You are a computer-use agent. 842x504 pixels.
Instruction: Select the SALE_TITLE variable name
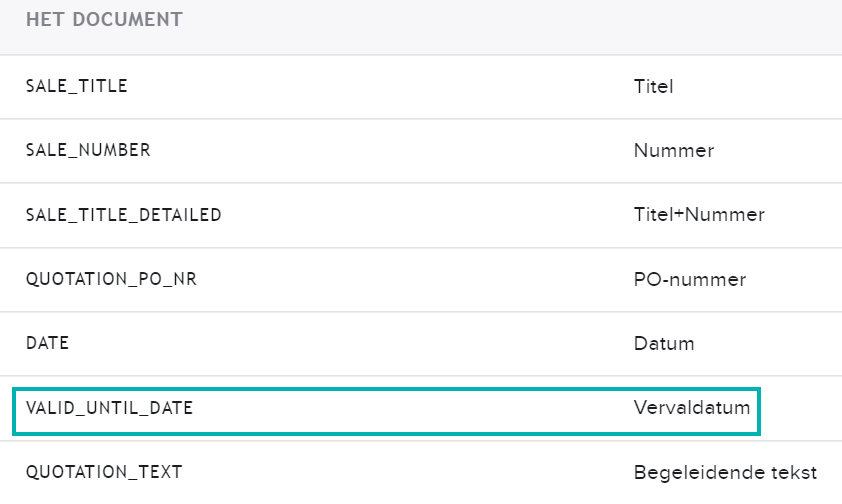(77, 86)
